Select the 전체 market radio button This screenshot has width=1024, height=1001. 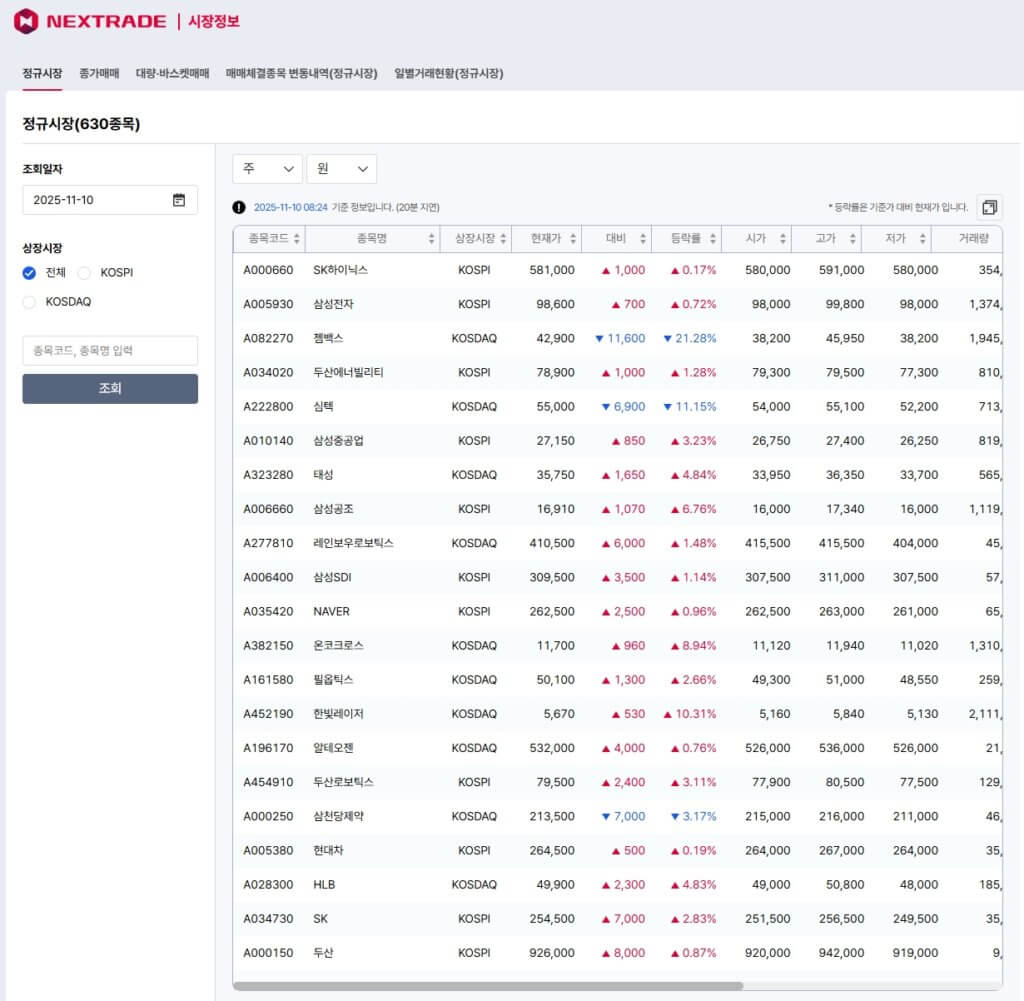tap(29, 273)
